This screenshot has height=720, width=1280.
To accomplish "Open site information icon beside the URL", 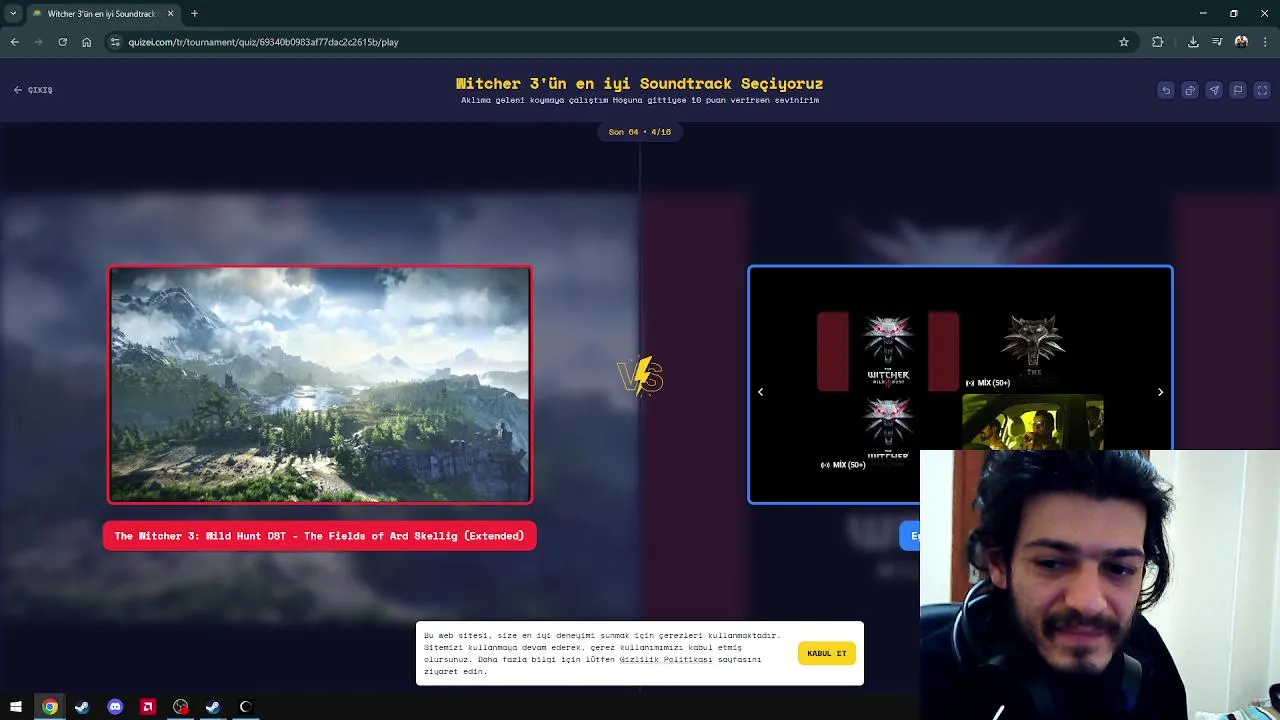I will pyautogui.click(x=115, y=42).
